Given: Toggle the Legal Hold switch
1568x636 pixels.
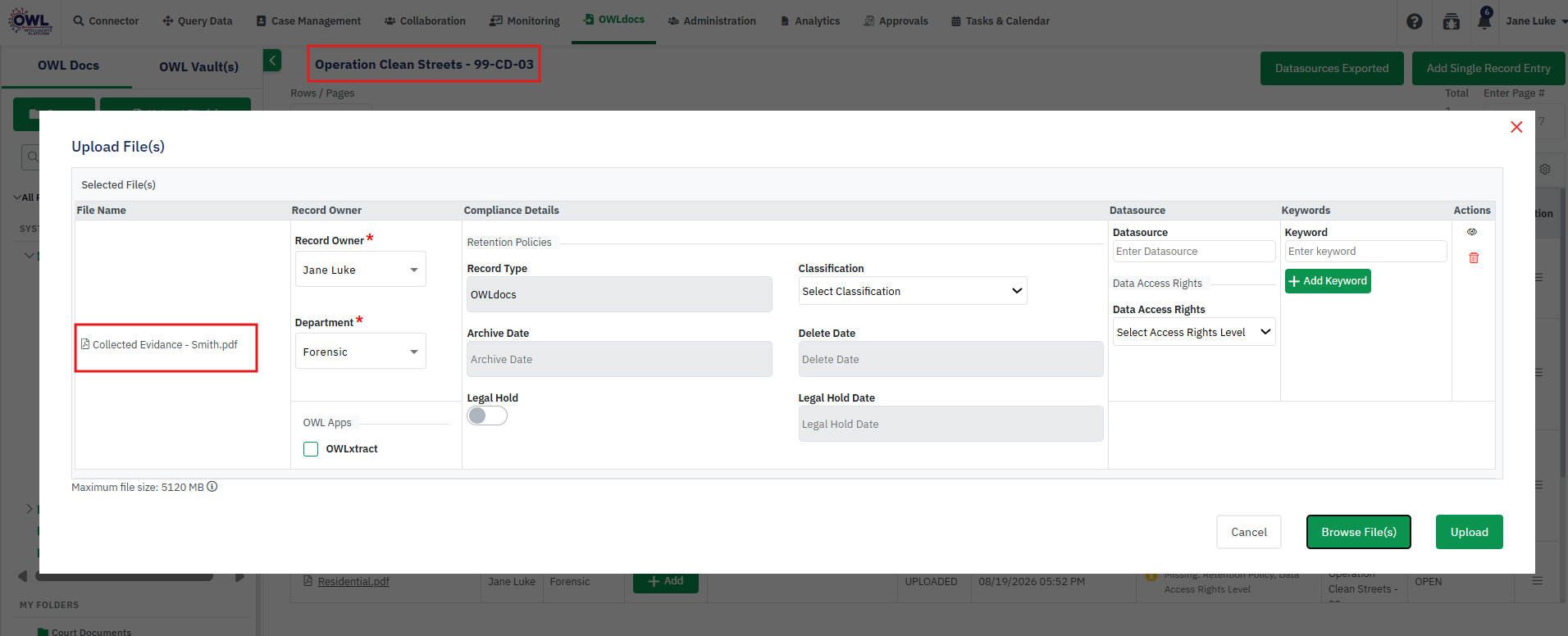Looking at the screenshot, I should tap(487, 416).
